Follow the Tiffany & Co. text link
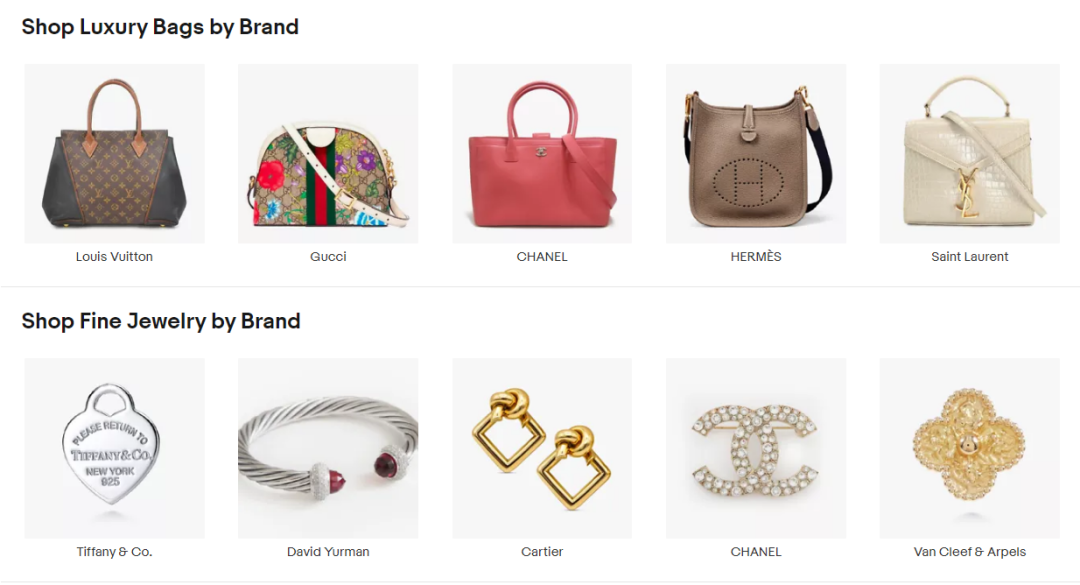Viewport: 1080px width, 585px height. 114,551
